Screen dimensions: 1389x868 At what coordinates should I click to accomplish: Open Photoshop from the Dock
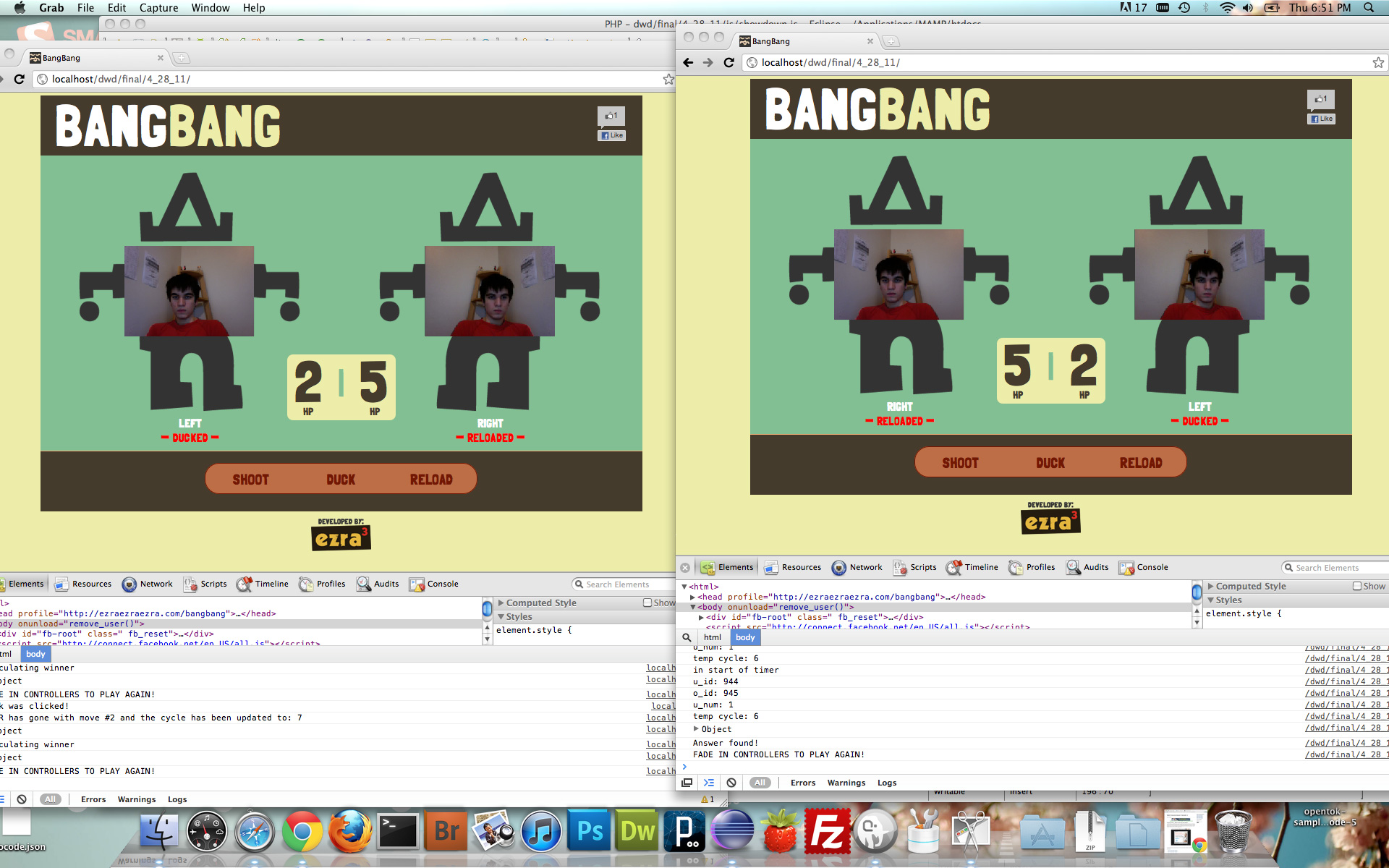click(590, 832)
